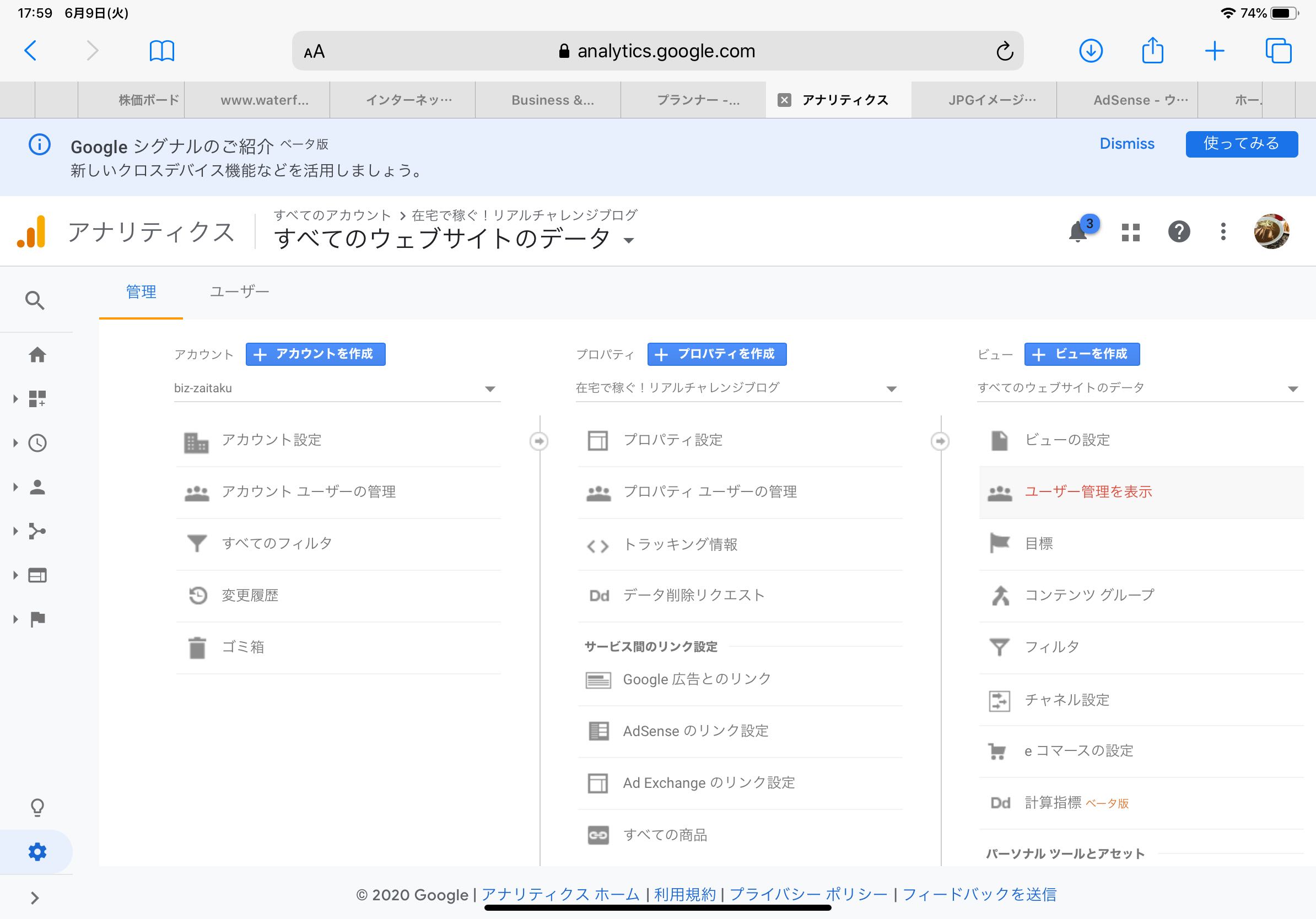
Task: Click アカウントを作成 button
Action: click(315, 354)
